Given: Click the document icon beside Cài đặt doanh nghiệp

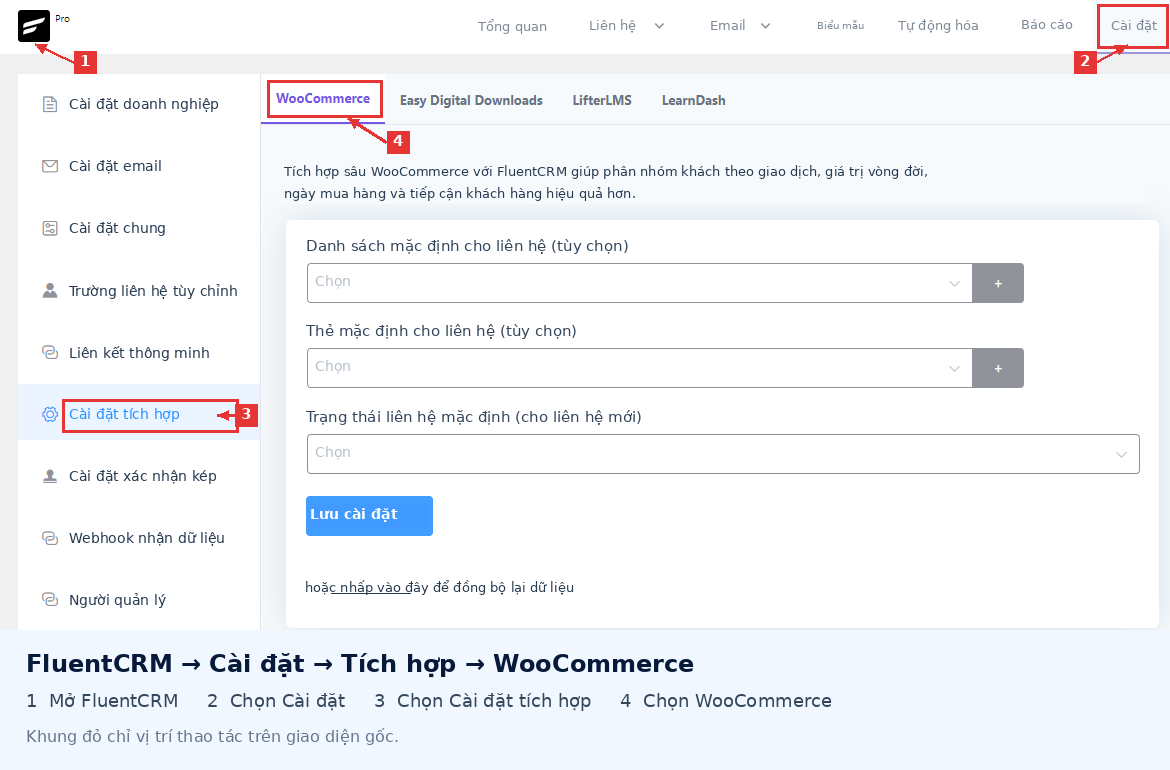Looking at the screenshot, I should coord(50,104).
